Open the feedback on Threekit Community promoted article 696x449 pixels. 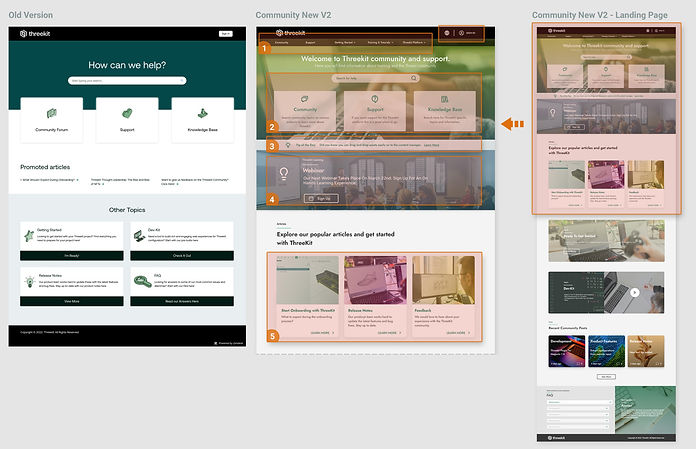point(195,181)
